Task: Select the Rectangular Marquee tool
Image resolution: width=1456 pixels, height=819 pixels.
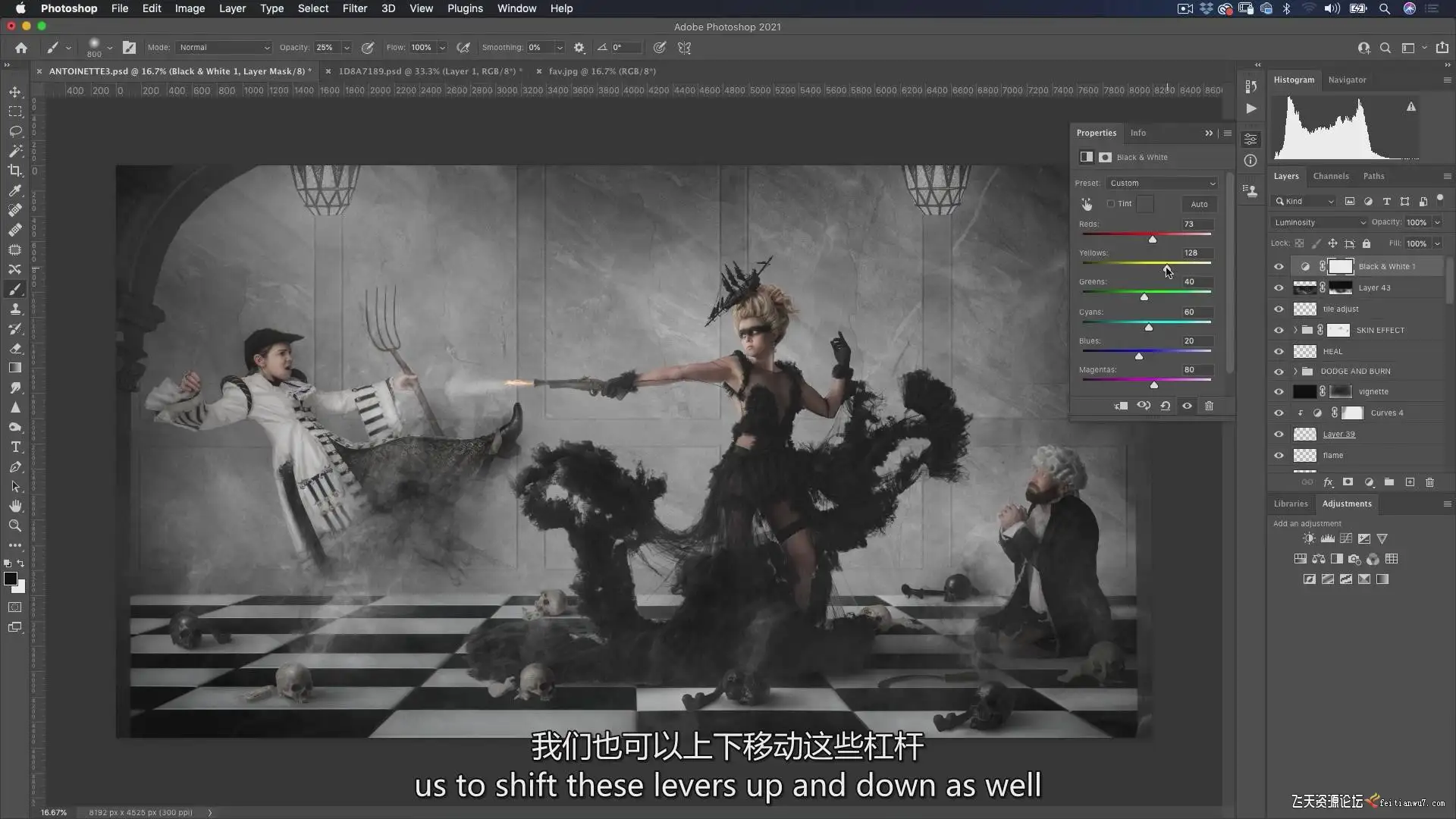Action: (15, 111)
